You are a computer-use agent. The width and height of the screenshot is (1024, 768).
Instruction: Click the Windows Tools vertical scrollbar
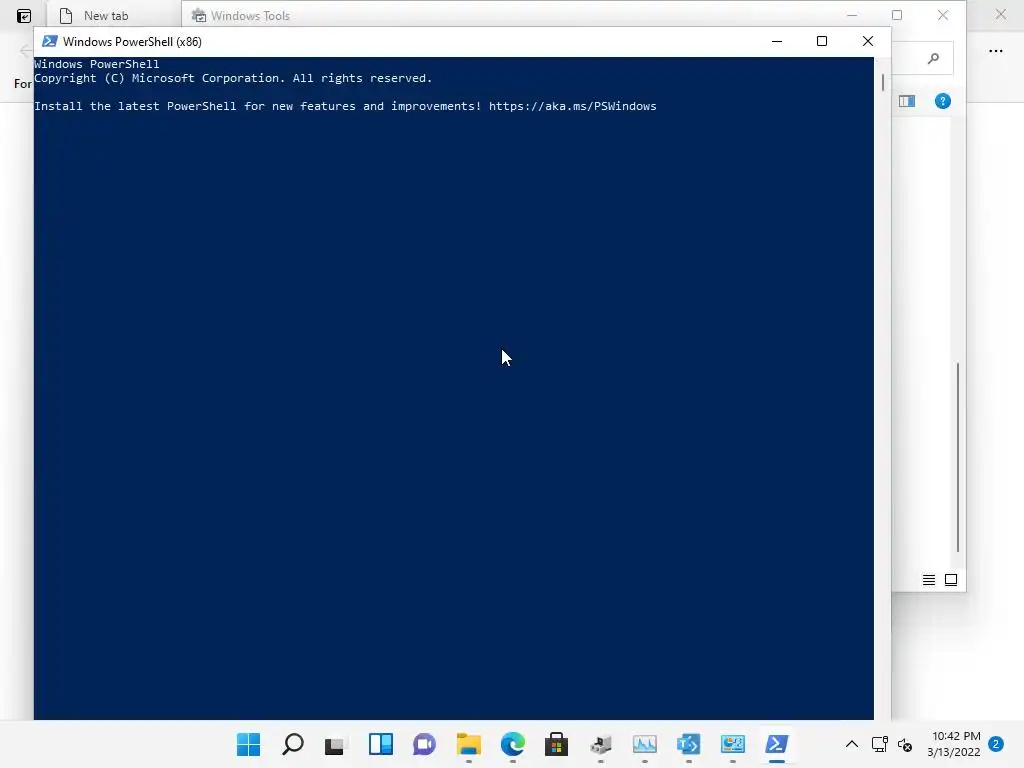point(958,457)
